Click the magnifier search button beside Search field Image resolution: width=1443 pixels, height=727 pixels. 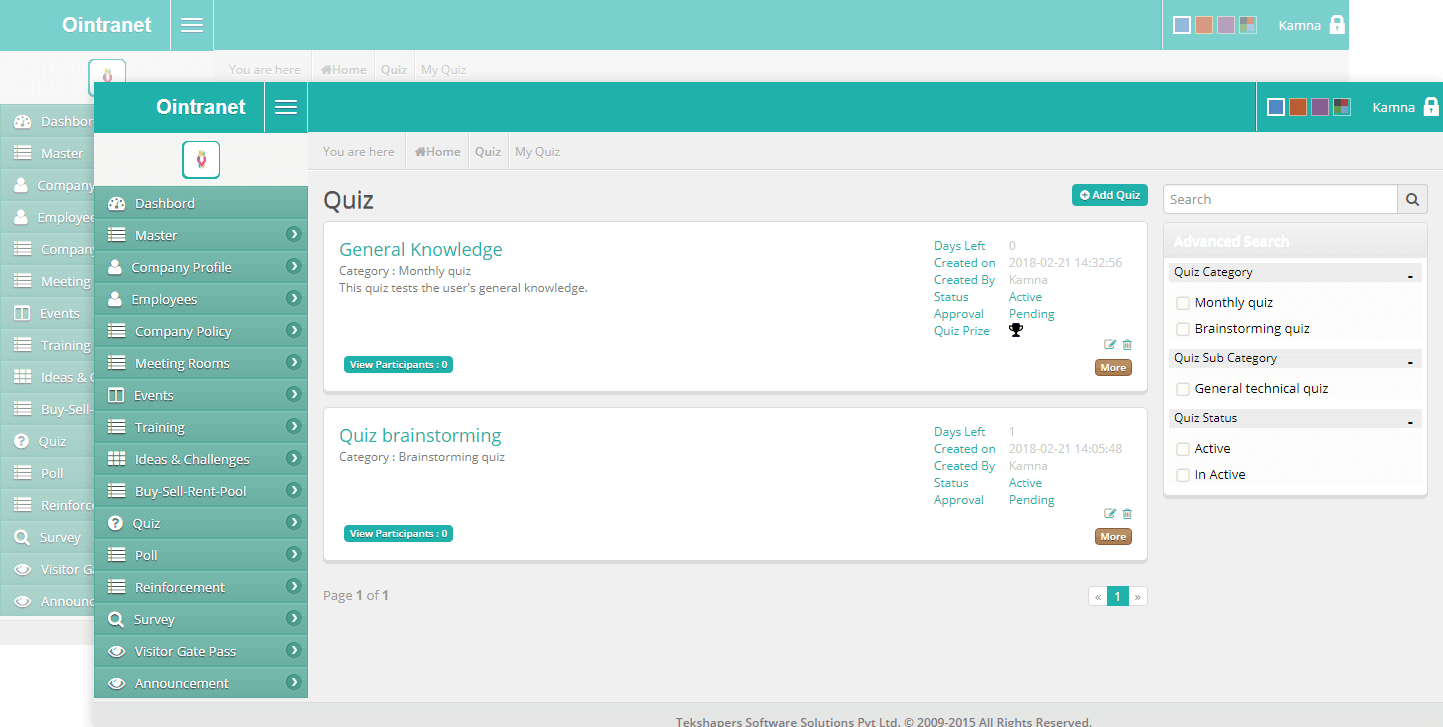click(x=1412, y=199)
